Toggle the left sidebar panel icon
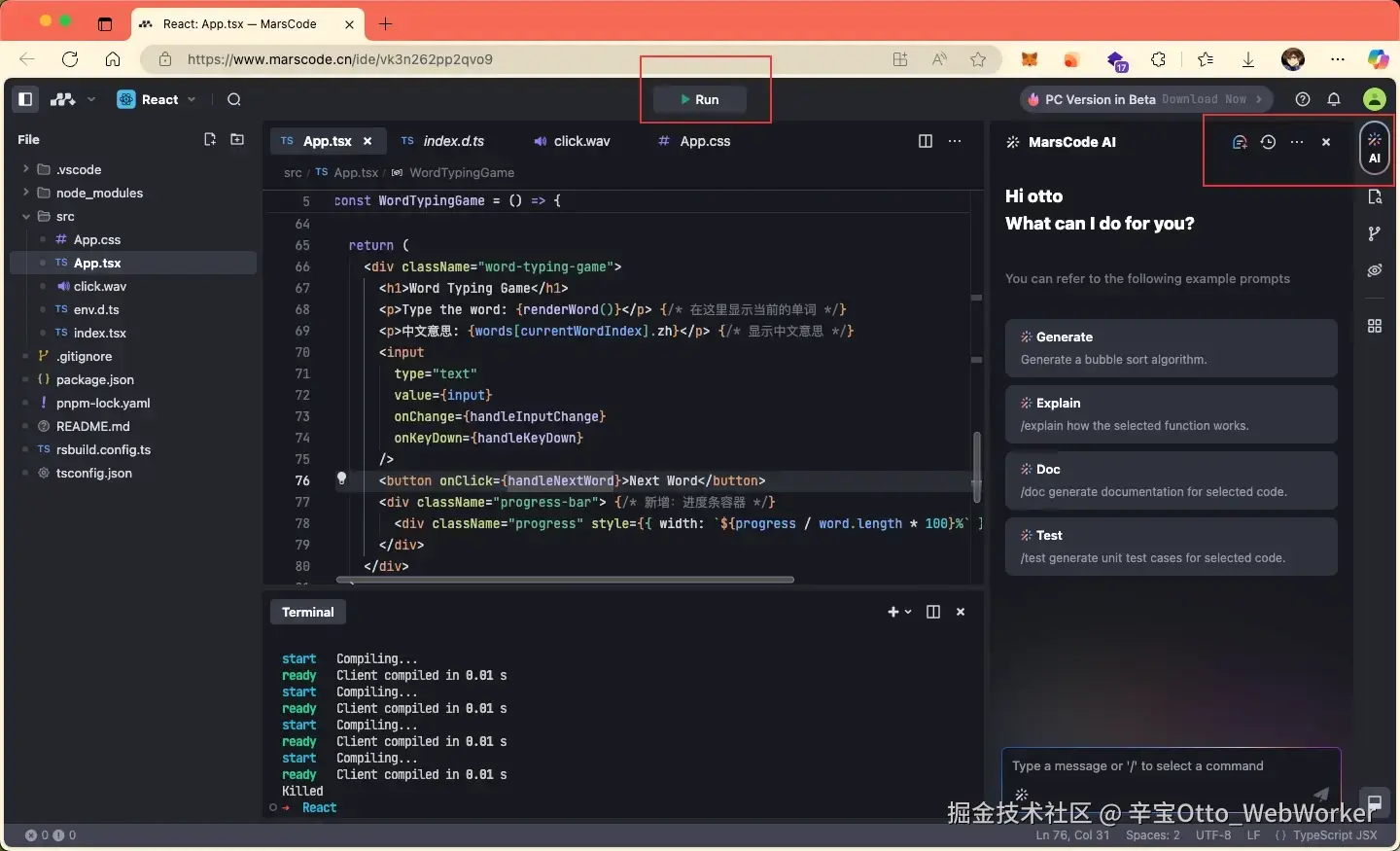1400x851 pixels. [26, 99]
